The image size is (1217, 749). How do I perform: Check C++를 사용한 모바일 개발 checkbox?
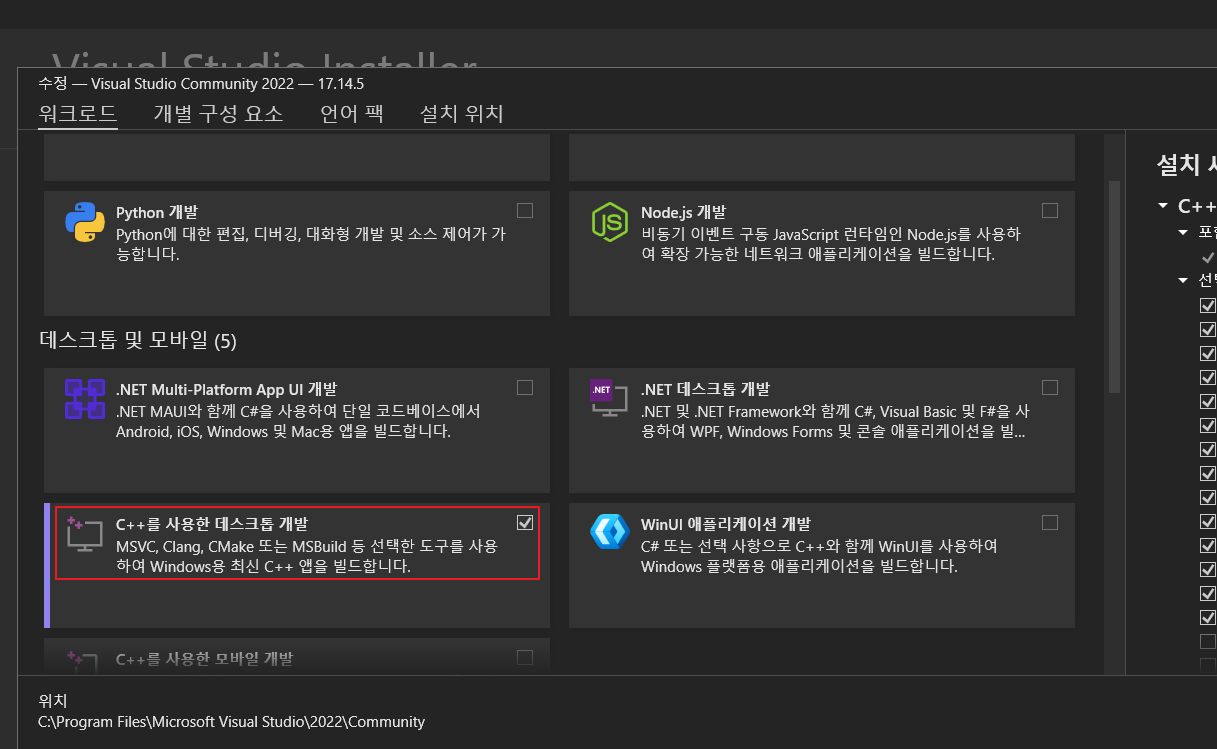pos(525,657)
